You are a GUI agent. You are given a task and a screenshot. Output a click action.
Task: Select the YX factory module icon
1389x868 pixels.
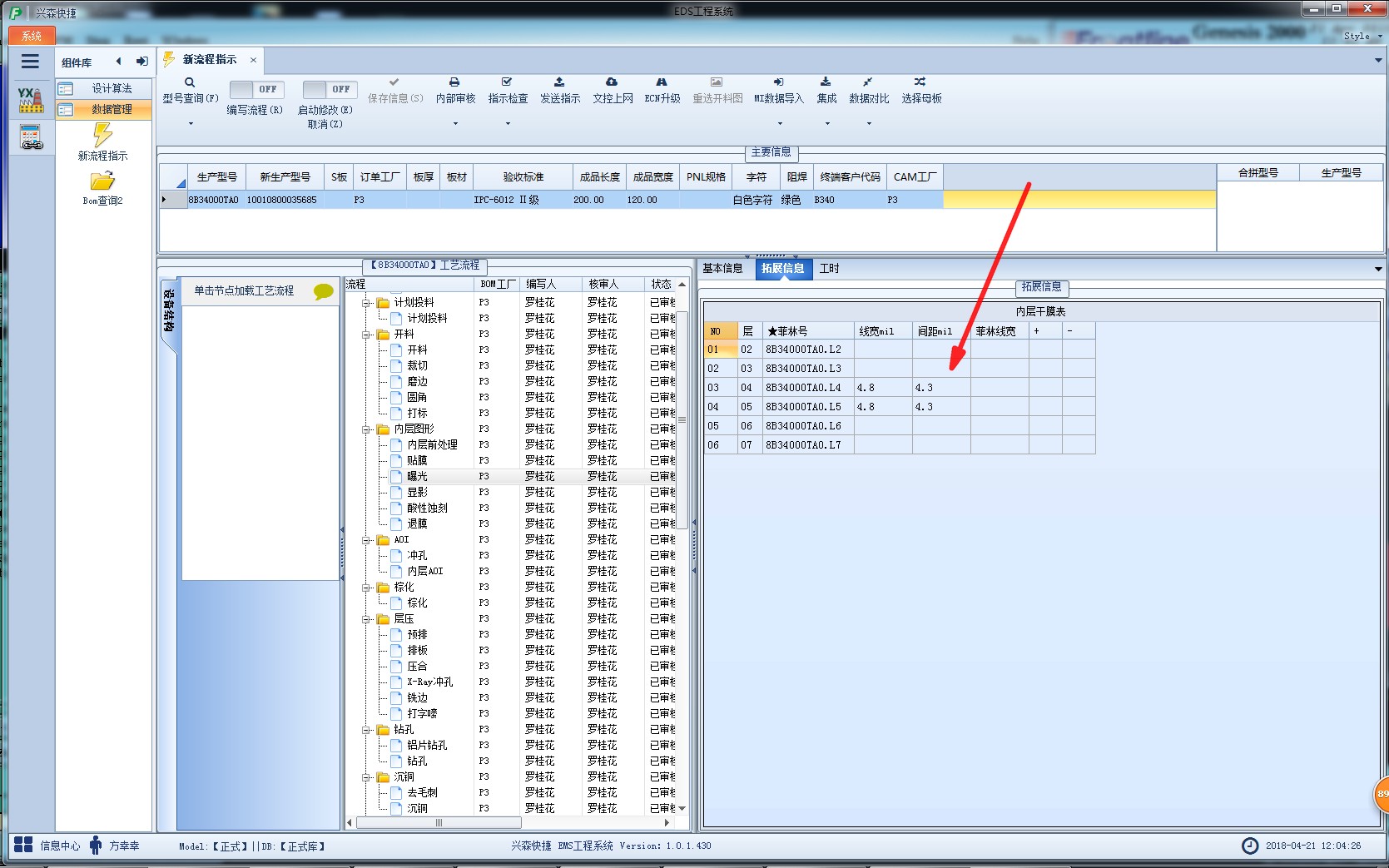(x=31, y=100)
